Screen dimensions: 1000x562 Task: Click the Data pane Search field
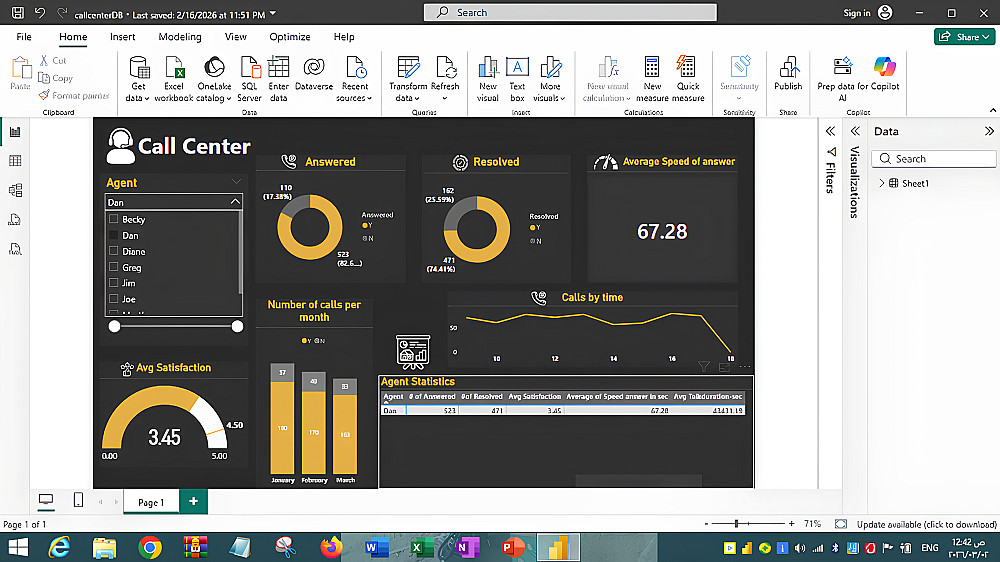[934, 159]
